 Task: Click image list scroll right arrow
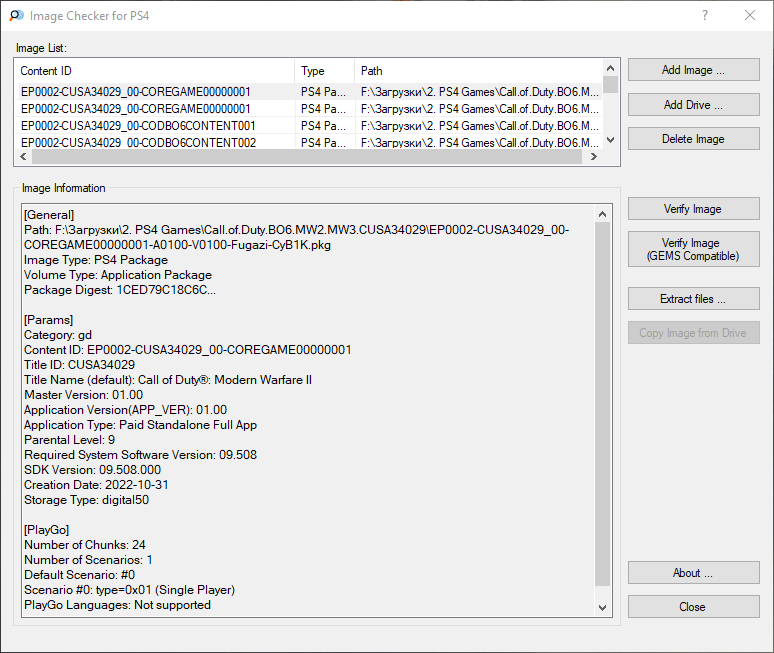point(594,156)
